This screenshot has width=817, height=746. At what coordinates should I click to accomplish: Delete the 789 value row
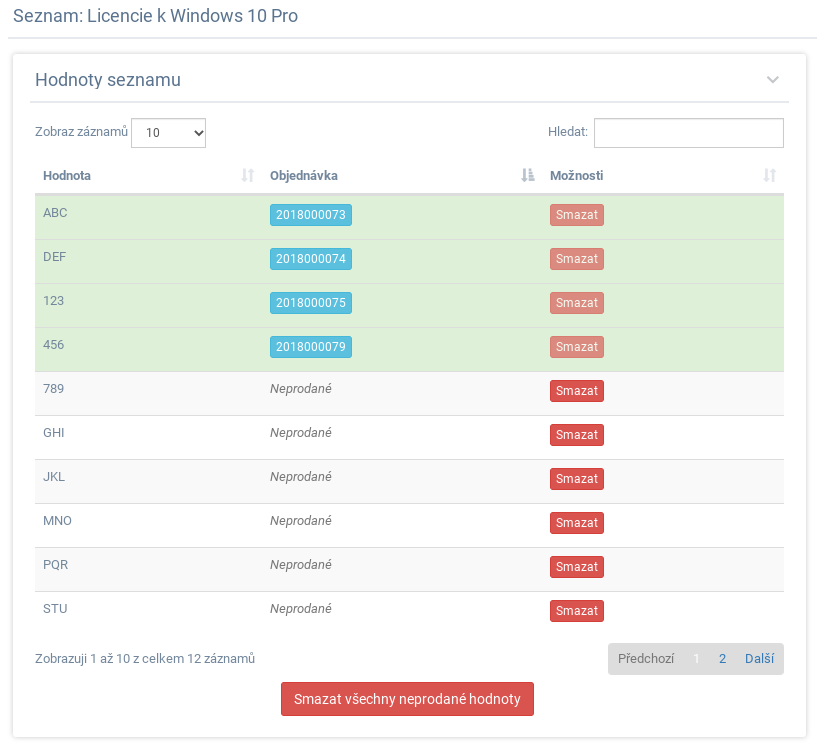click(x=577, y=391)
